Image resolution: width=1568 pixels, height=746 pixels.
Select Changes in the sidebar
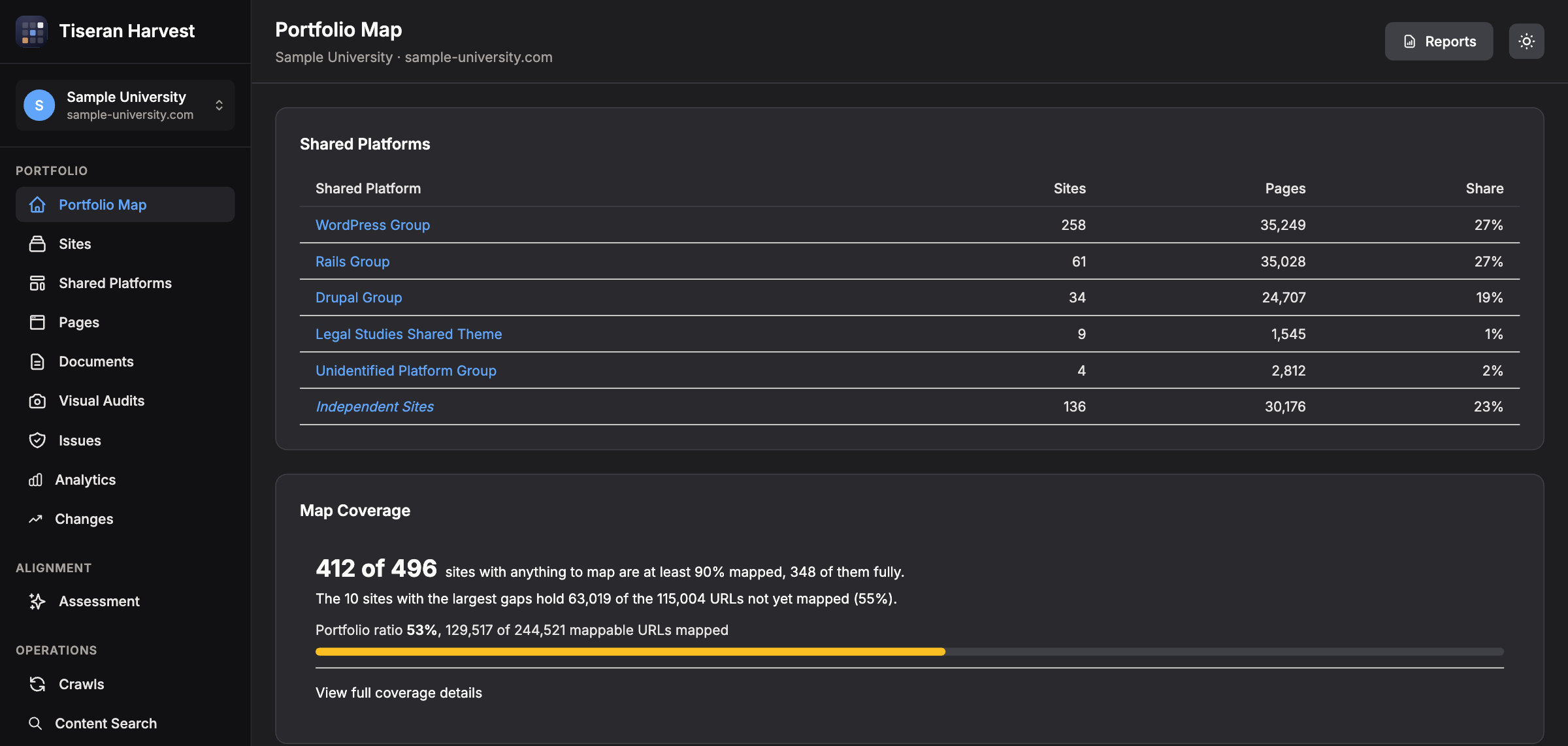[x=125, y=519]
